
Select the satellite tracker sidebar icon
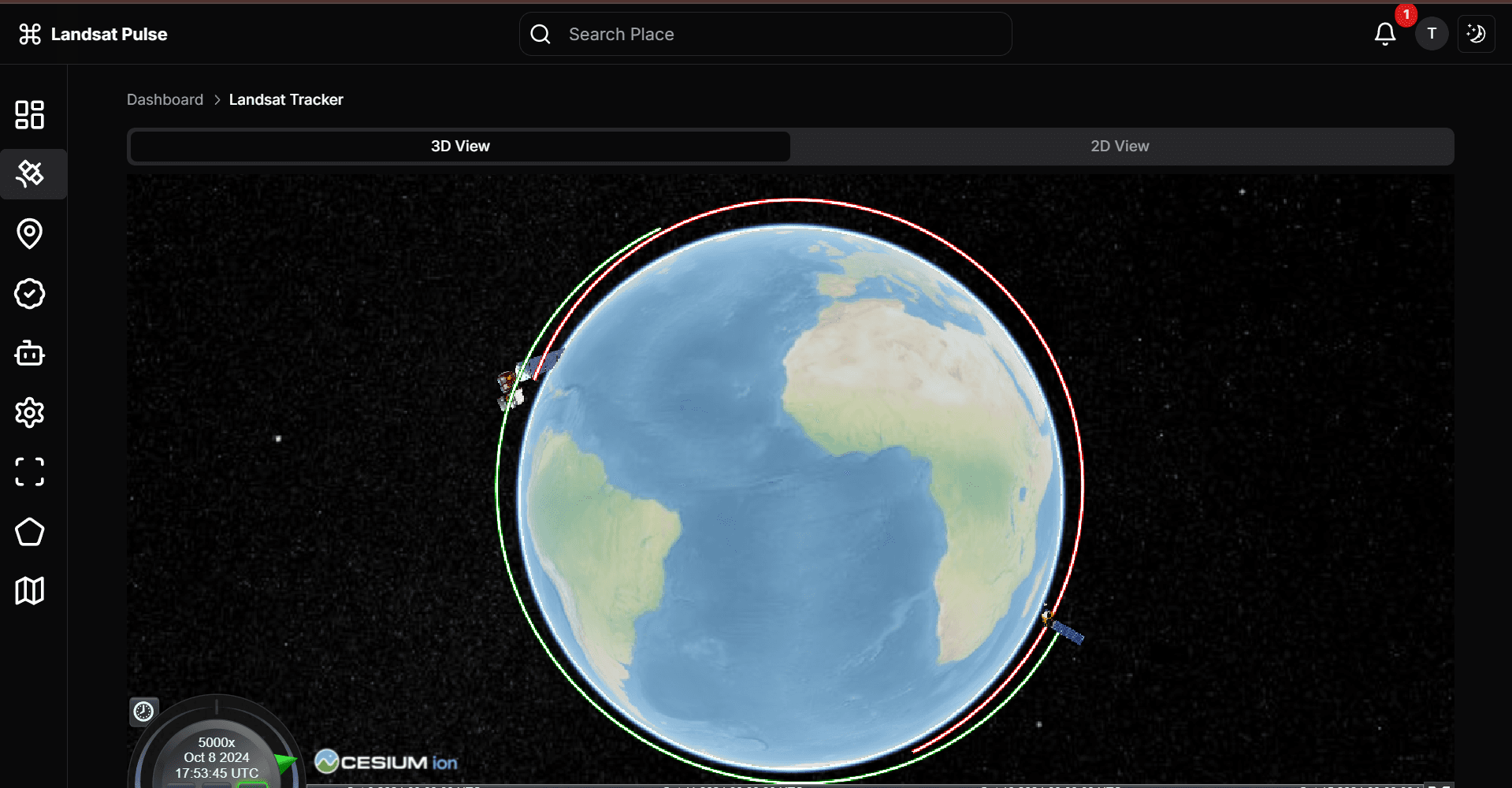30,174
